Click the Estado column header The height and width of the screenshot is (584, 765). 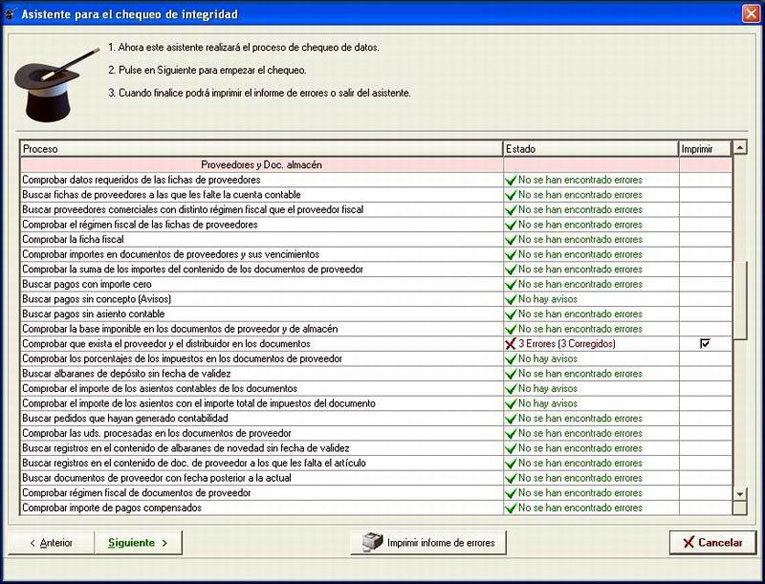[x=591, y=149]
